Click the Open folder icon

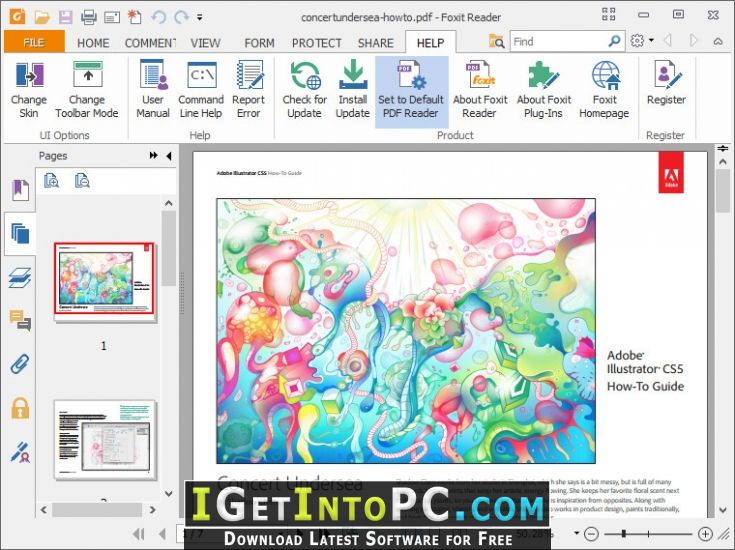coord(42,17)
